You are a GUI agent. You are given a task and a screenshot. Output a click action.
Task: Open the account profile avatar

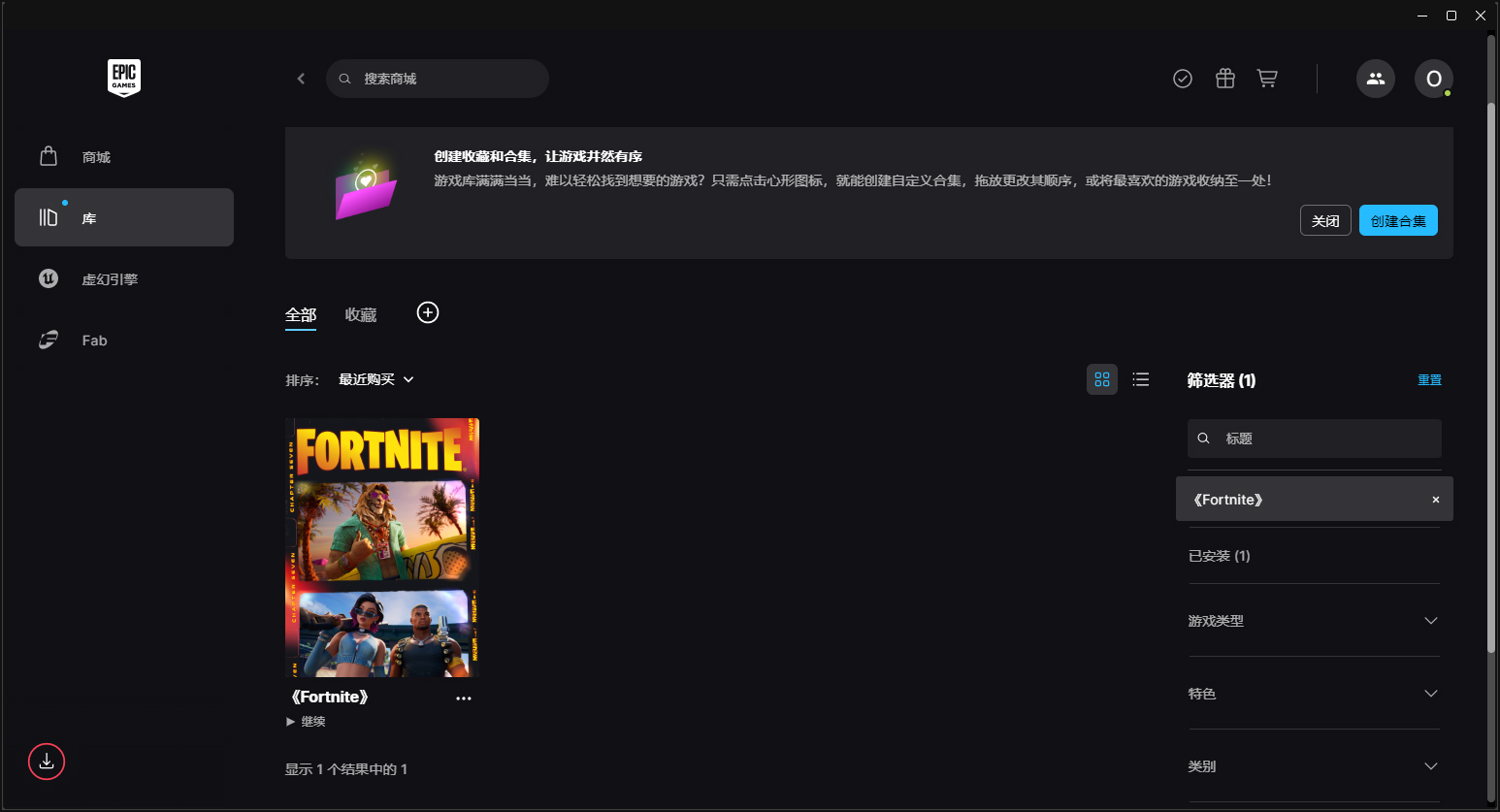coord(1434,79)
